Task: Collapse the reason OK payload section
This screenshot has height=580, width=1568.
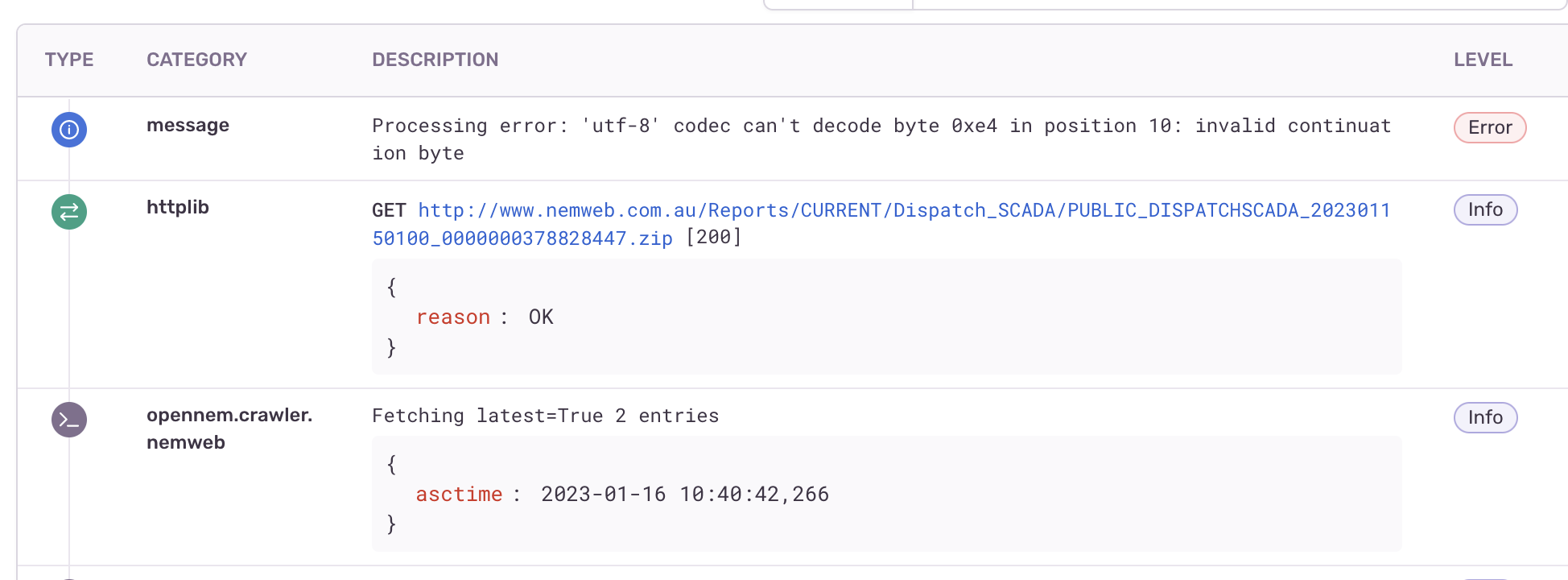Action: [885, 317]
